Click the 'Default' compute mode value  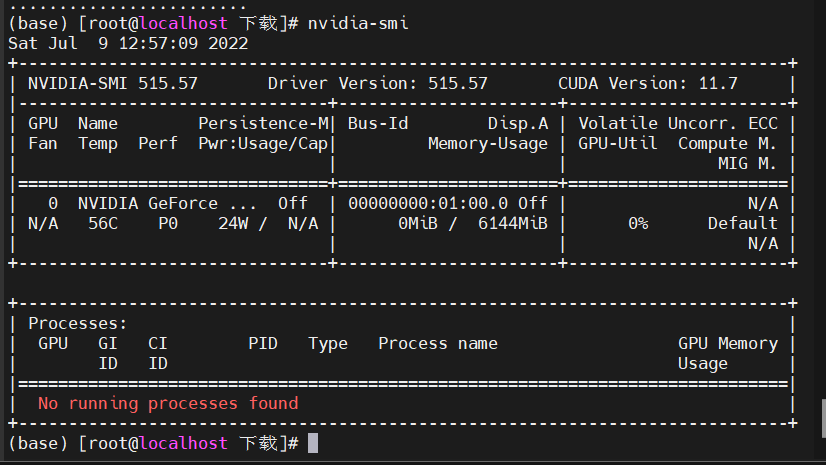(x=743, y=223)
